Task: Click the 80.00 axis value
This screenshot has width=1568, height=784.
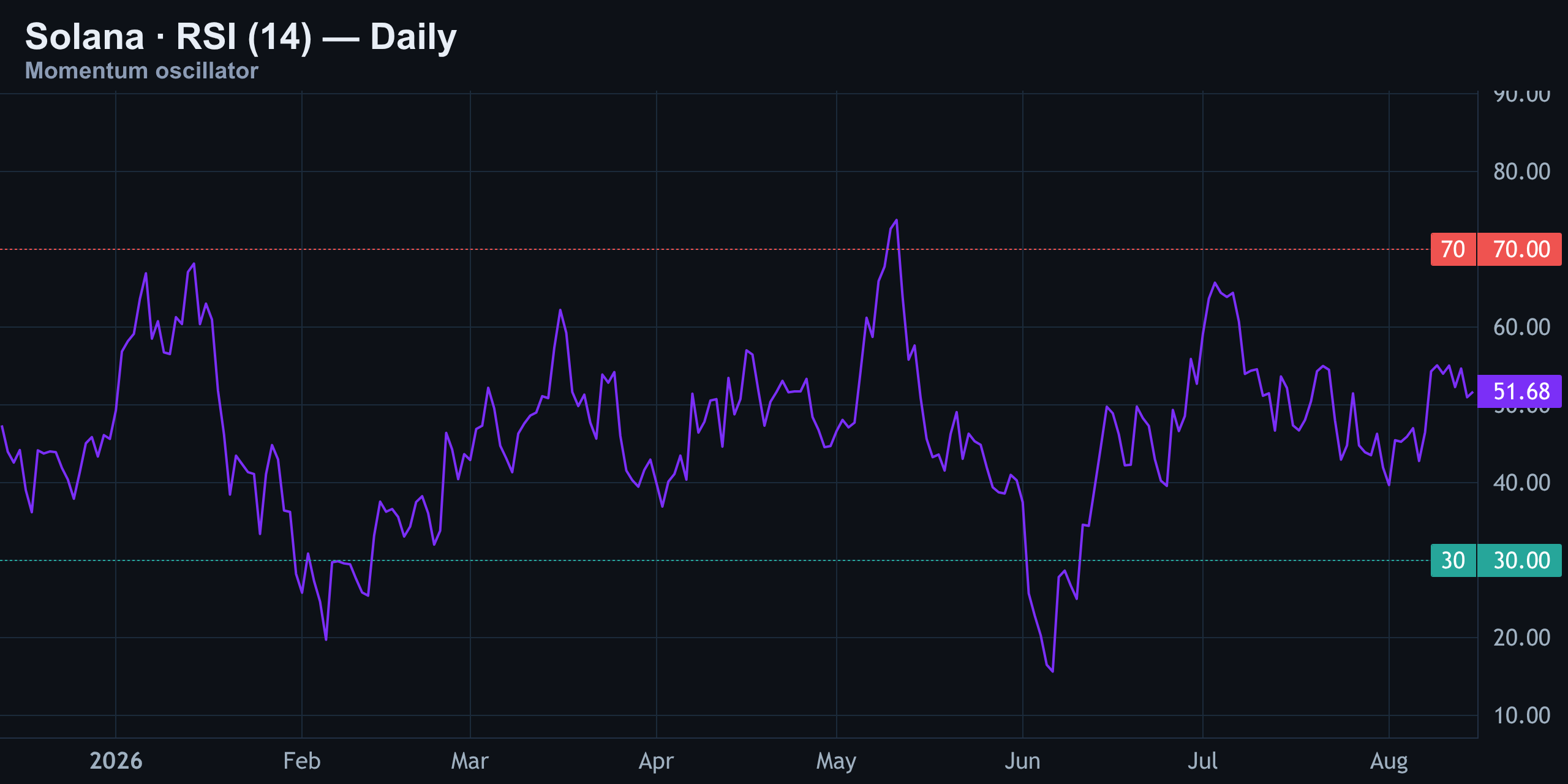Action: pos(1521,171)
